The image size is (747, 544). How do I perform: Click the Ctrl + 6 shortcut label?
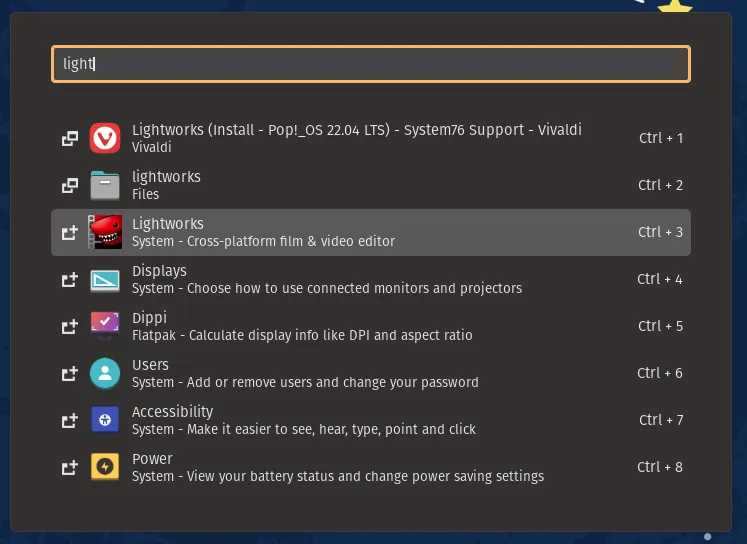(x=660, y=373)
